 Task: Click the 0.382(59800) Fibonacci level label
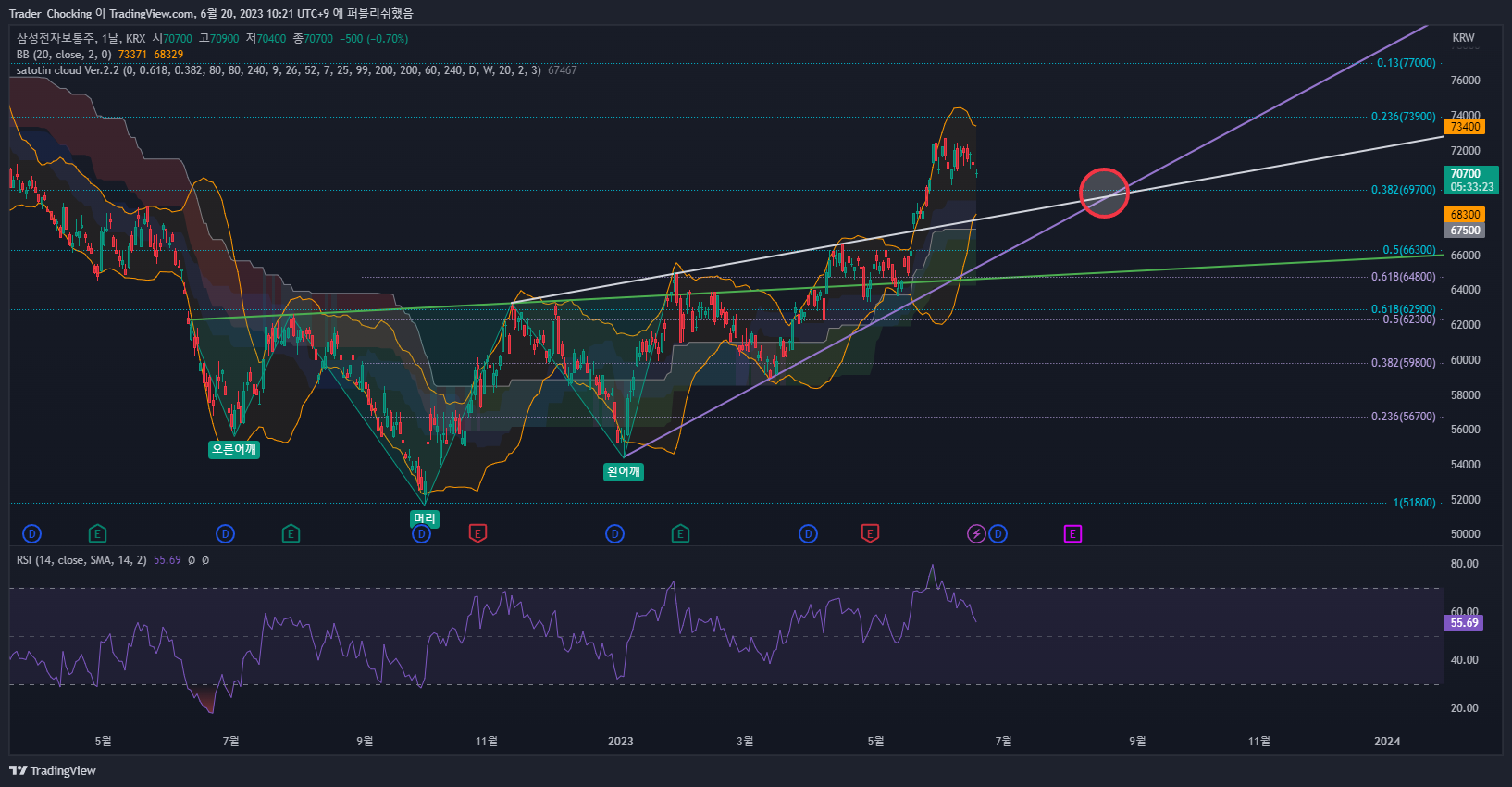click(x=1404, y=363)
